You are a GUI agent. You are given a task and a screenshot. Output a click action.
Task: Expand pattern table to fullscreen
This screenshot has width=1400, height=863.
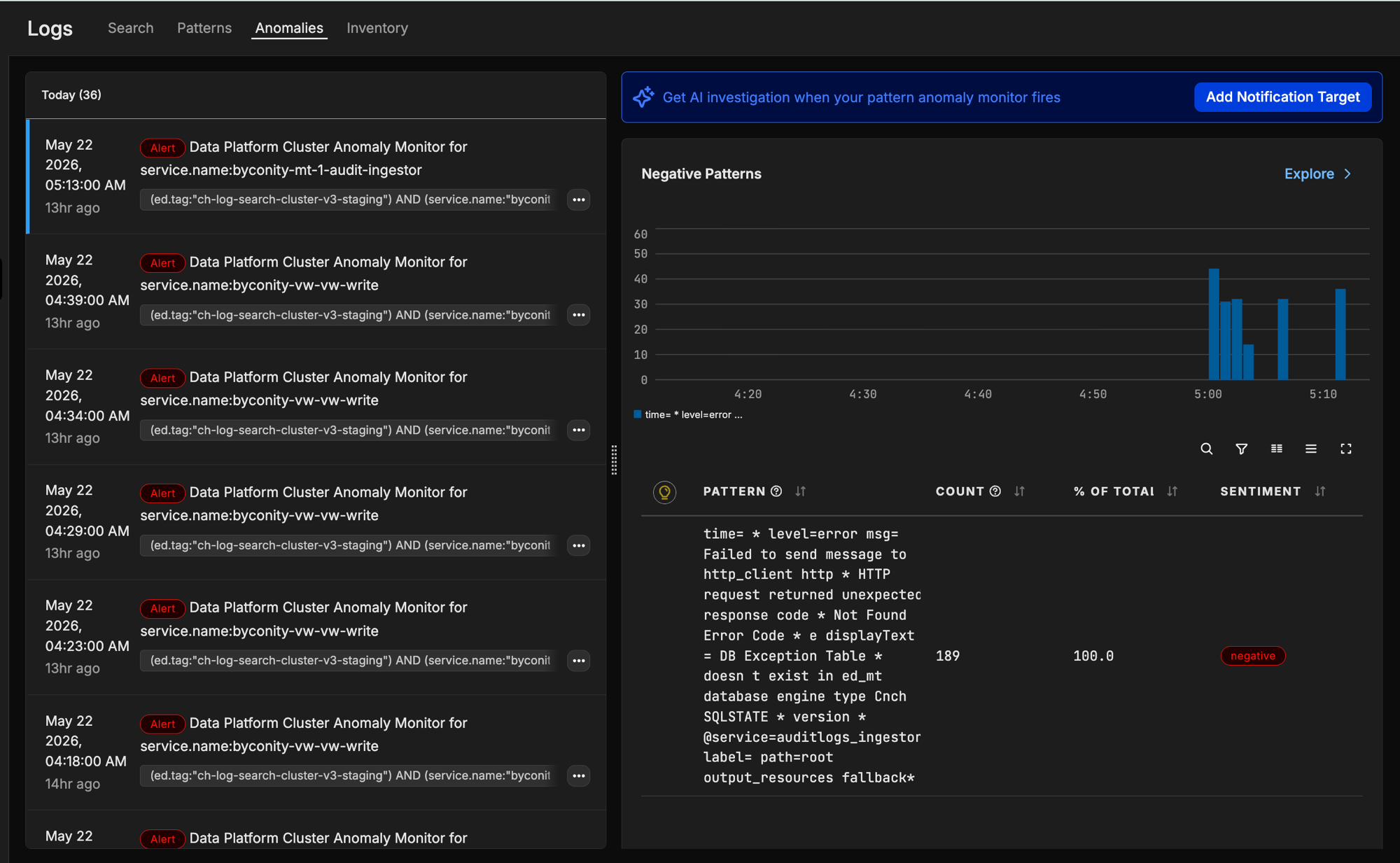tap(1345, 449)
